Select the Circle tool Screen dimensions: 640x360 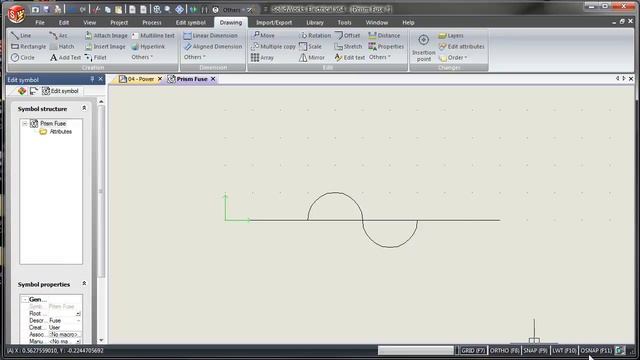[x=23, y=58]
